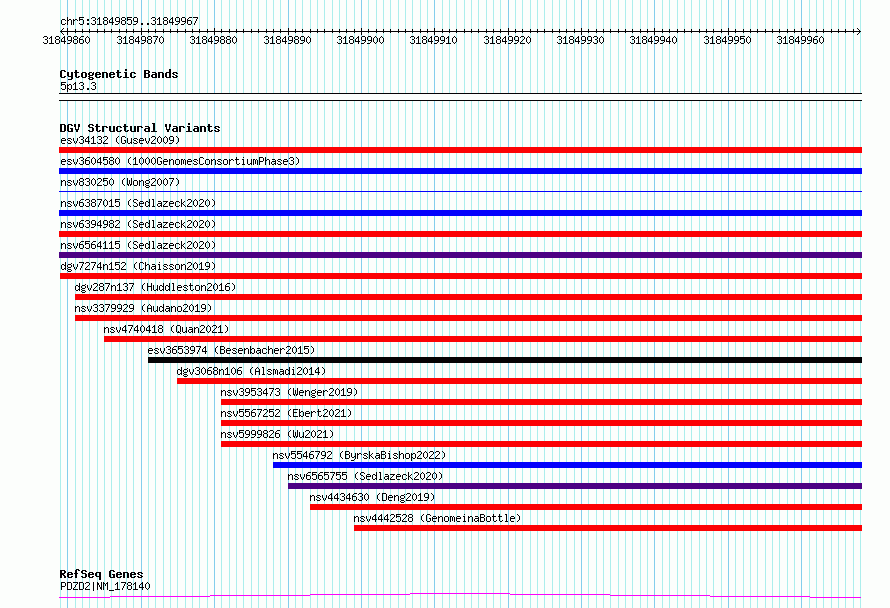Image resolution: width=890 pixels, height=608 pixels.
Task: Open nsv4740418 (Quan2021) variant label
Action: tap(166, 329)
